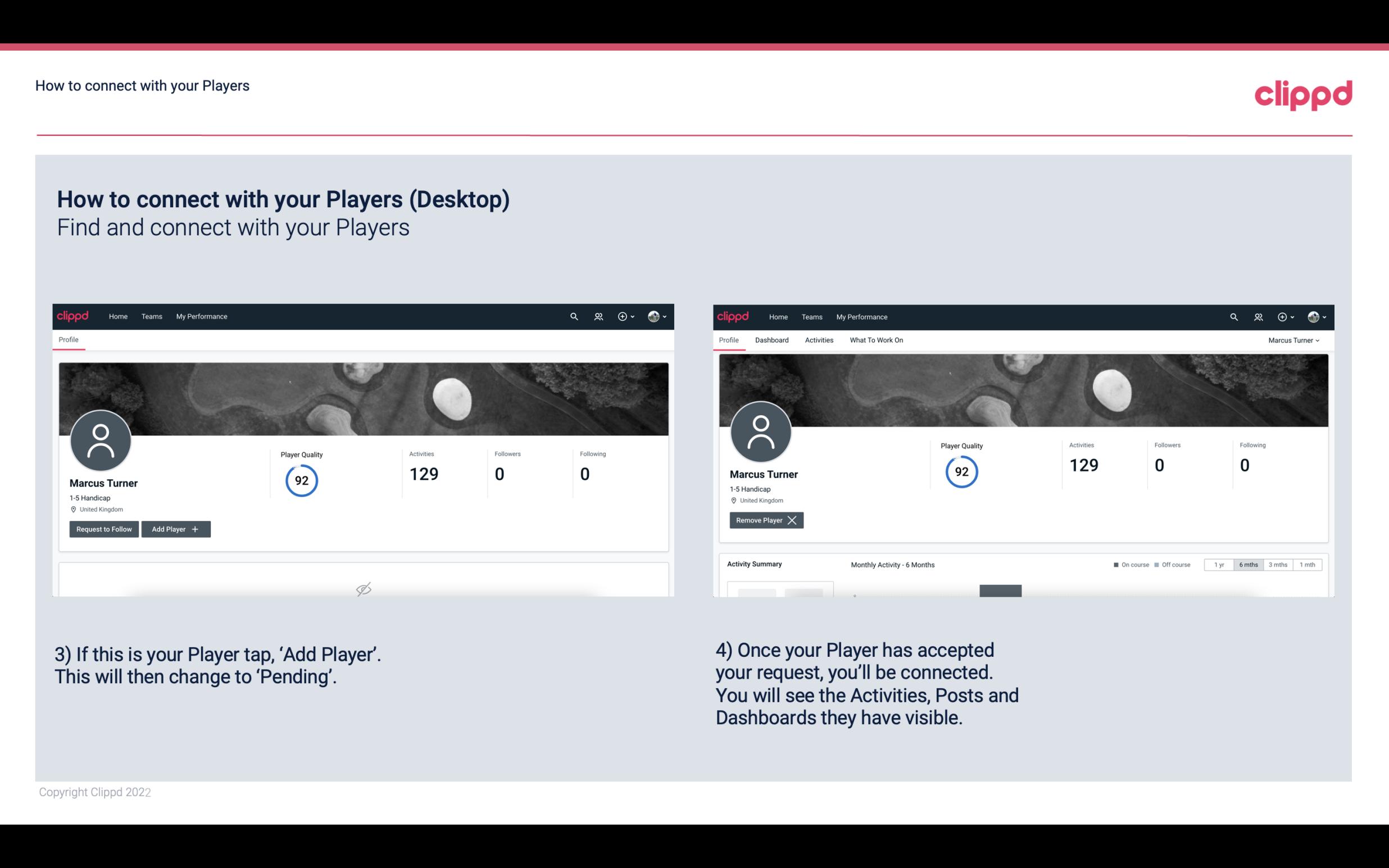Click the 'Remove Player' button right screenshot
The height and width of the screenshot is (868, 1389).
pos(765,519)
